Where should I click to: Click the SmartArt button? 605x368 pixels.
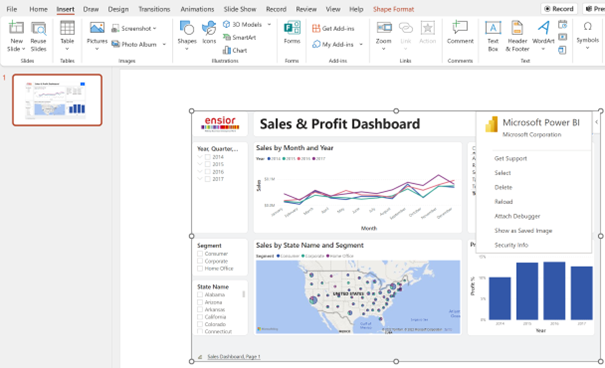tap(239, 37)
